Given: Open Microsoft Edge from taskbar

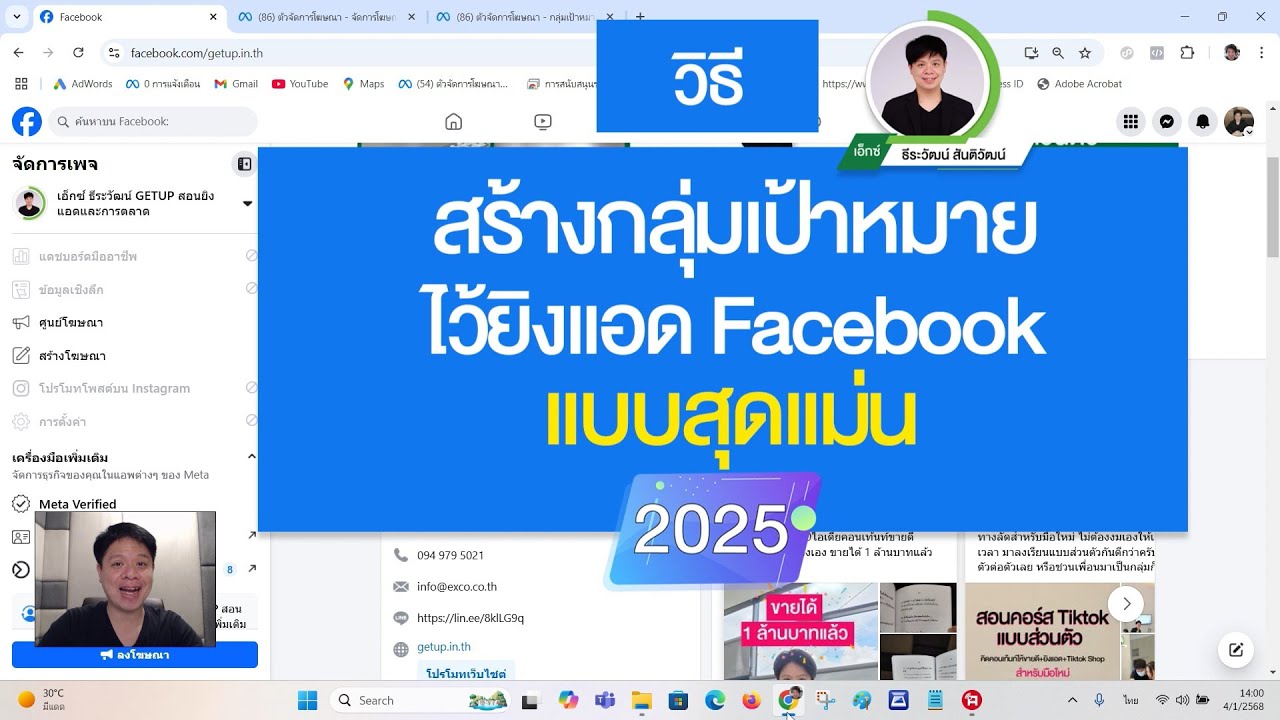Looking at the screenshot, I should pos(715,700).
